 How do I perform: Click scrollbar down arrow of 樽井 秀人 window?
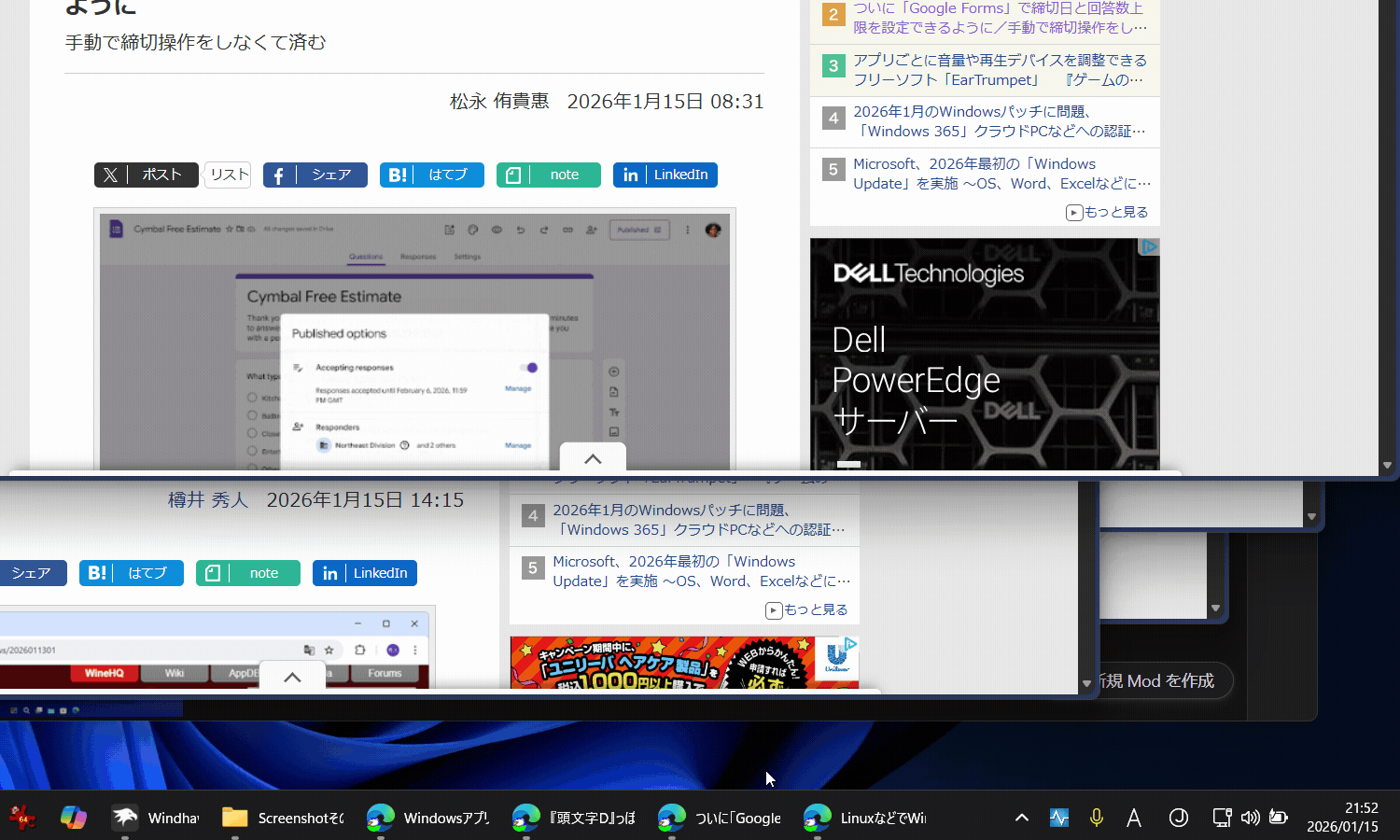click(x=1086, y=683)
